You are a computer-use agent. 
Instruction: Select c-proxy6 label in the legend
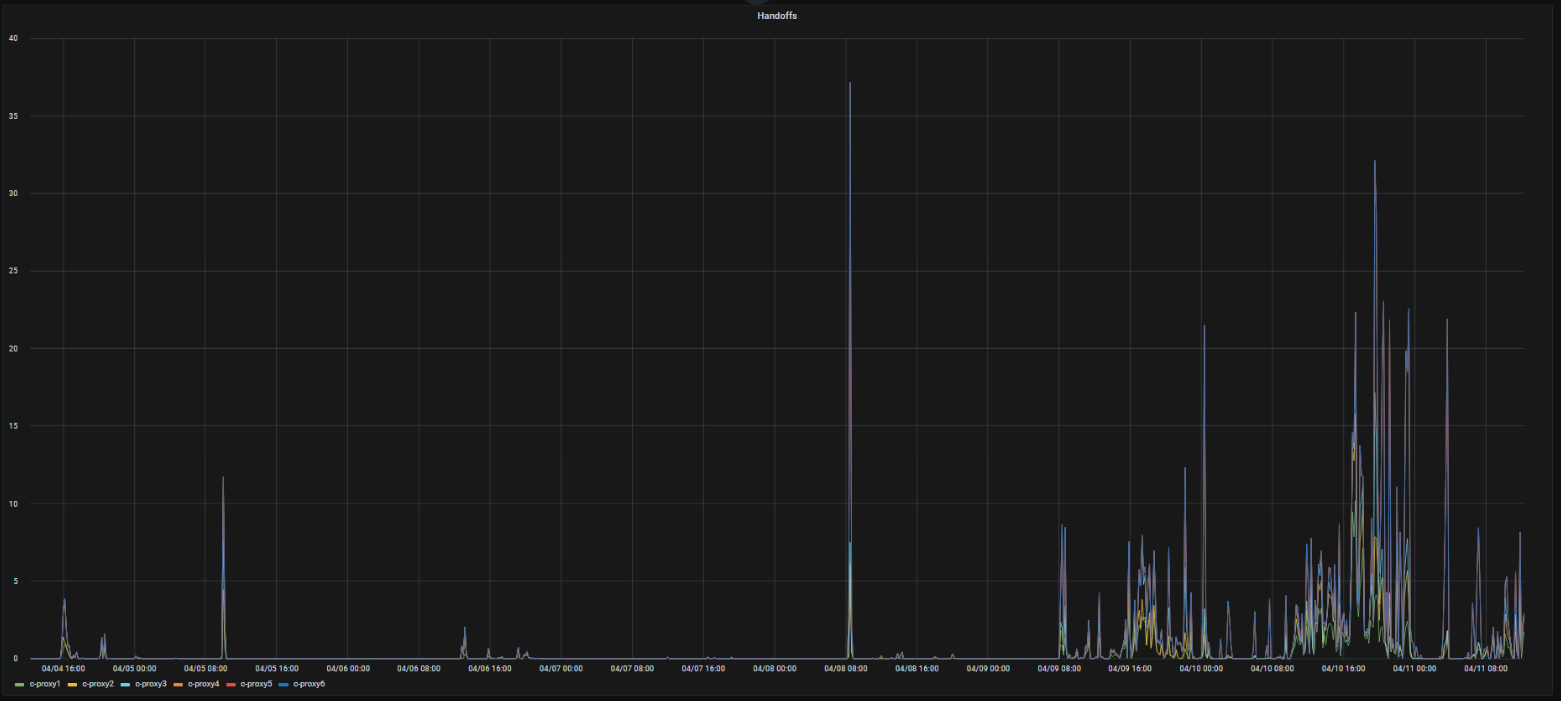[310, 684]
